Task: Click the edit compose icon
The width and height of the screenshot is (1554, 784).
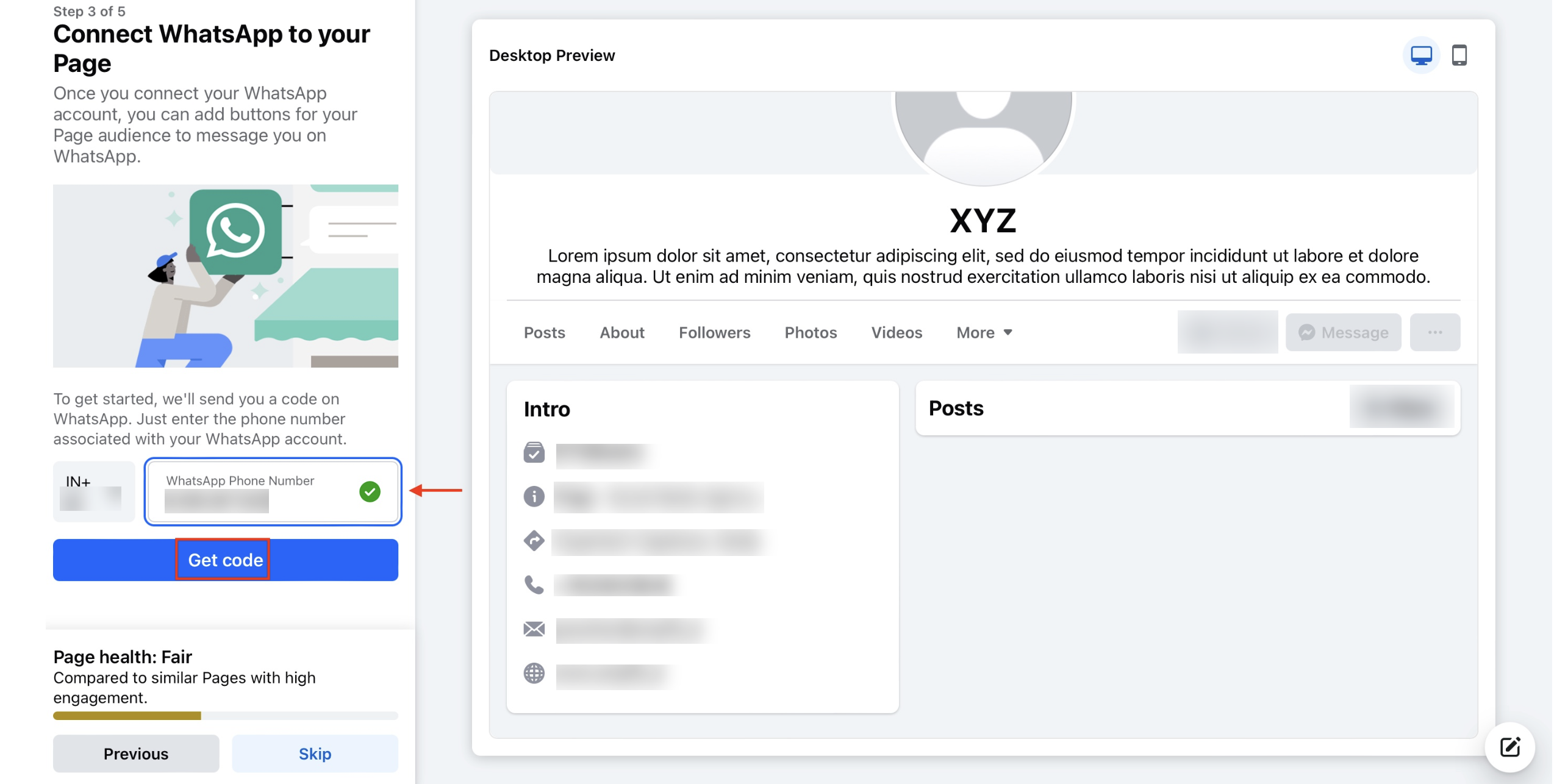Action: click(x=1510, y=747)
